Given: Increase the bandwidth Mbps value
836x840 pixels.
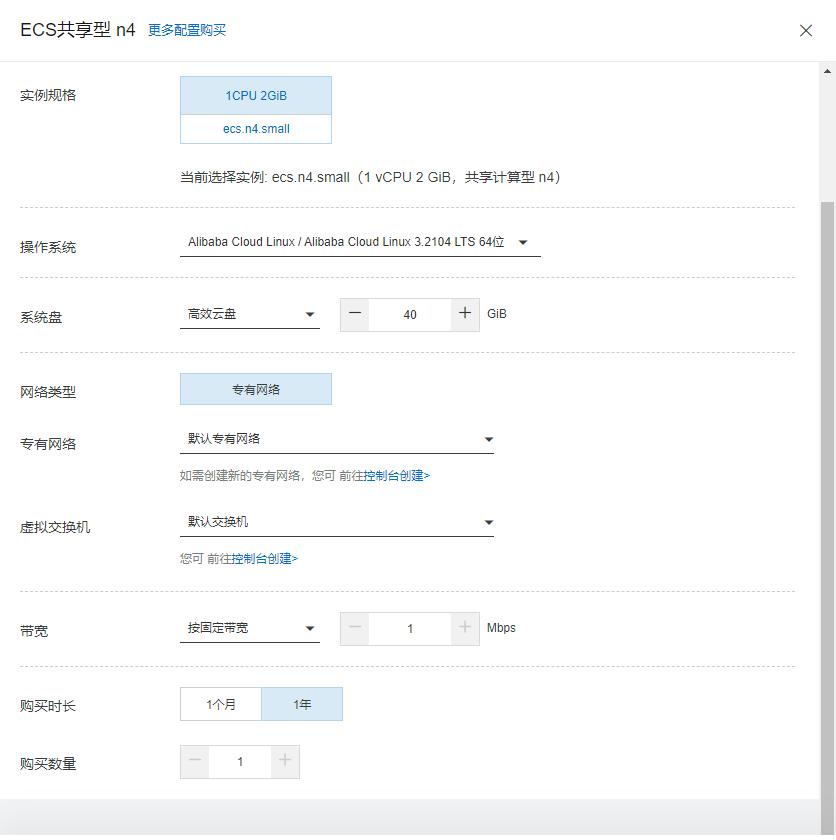Looking at the screenshot, I should pos(464,628).
